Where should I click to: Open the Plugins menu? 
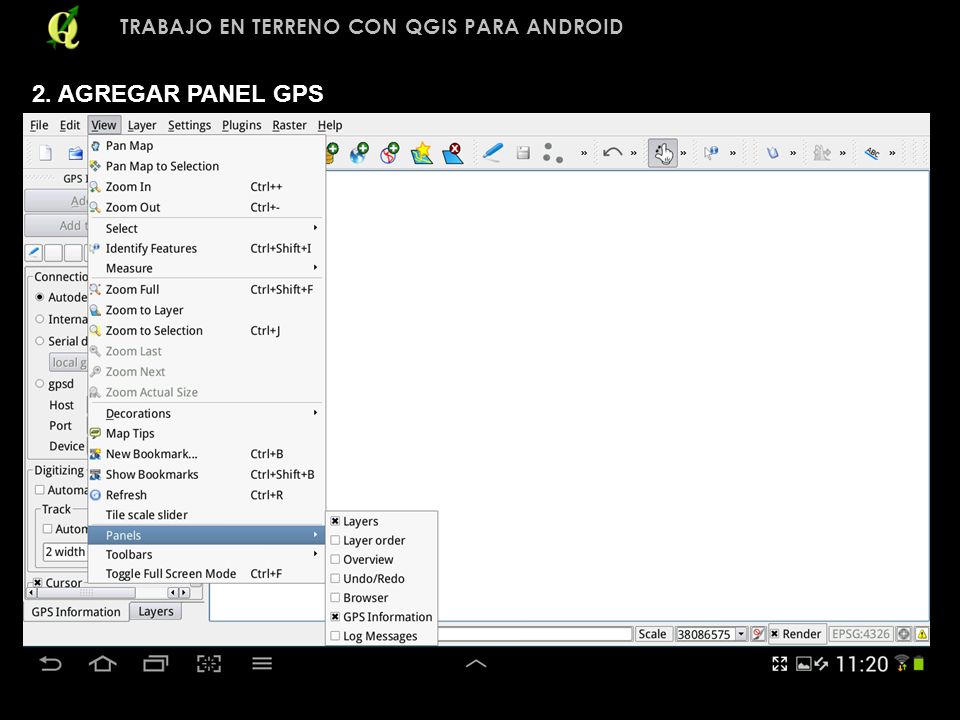[x=241, y=125]
